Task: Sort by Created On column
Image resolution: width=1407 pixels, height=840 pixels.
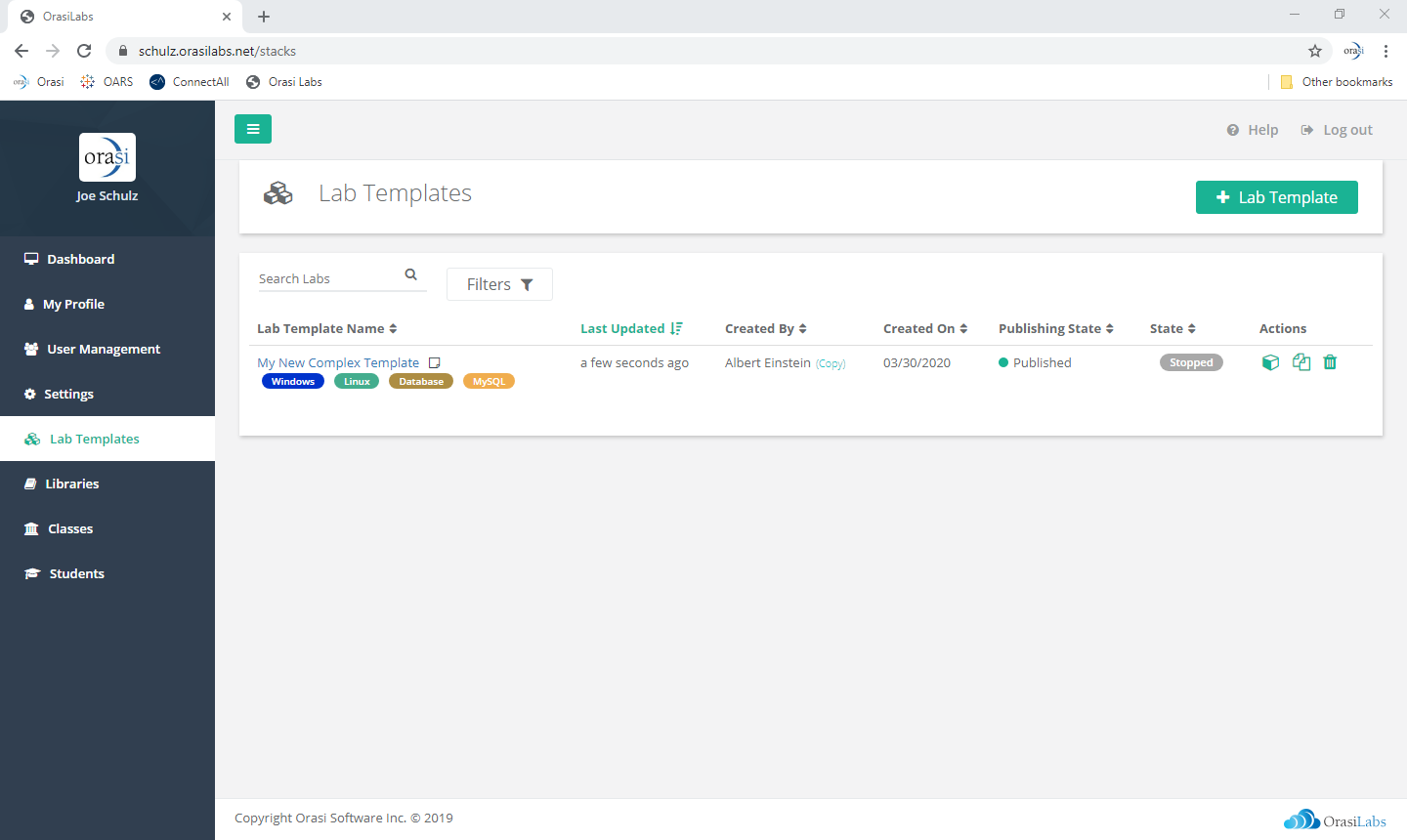Action: [925, 328]
